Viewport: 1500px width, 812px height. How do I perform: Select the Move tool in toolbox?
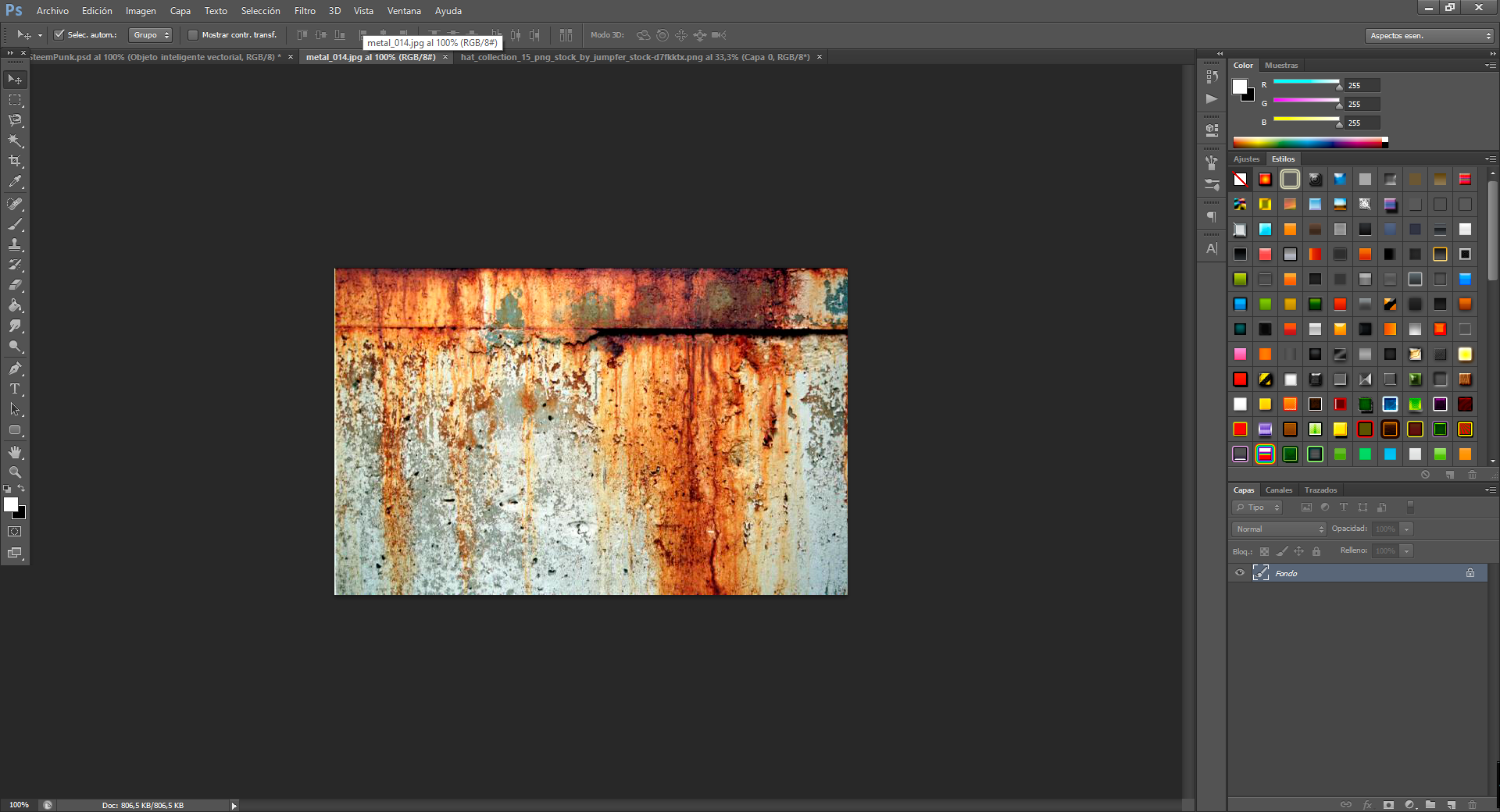15,80
